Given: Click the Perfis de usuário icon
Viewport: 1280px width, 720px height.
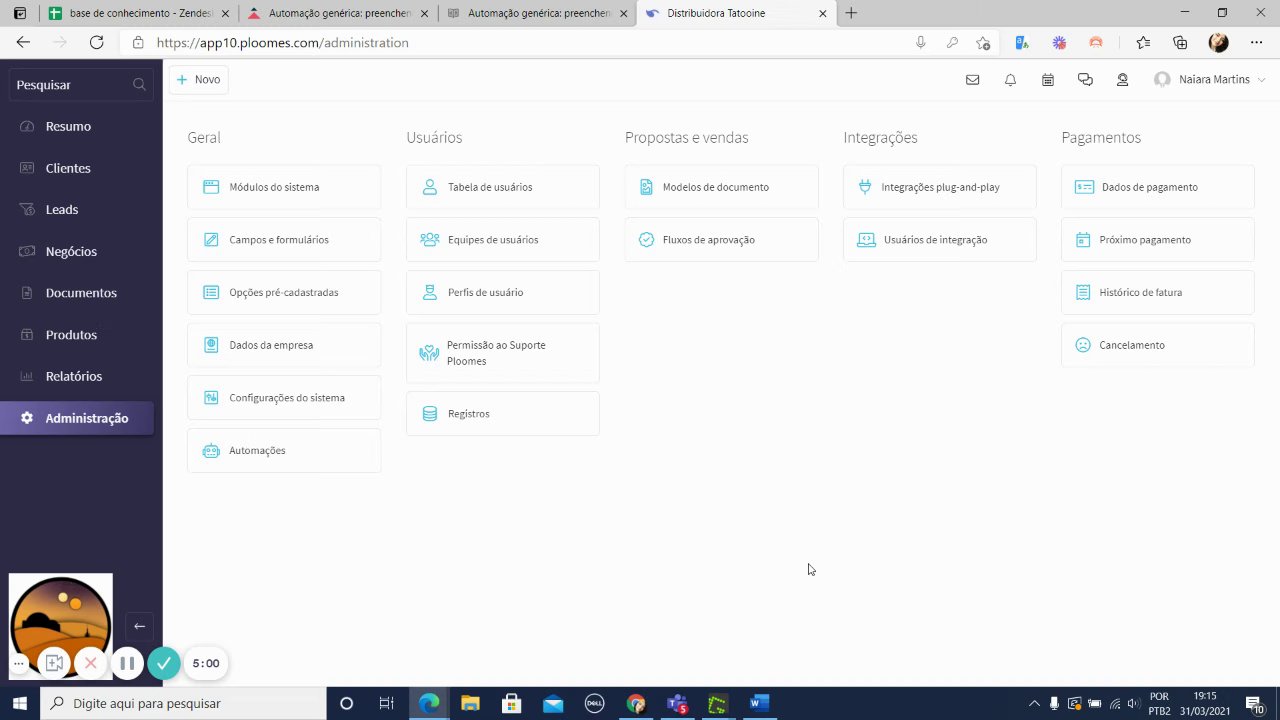Looking at the screenshot, I should pyautogui.click(x=430, y=293).
